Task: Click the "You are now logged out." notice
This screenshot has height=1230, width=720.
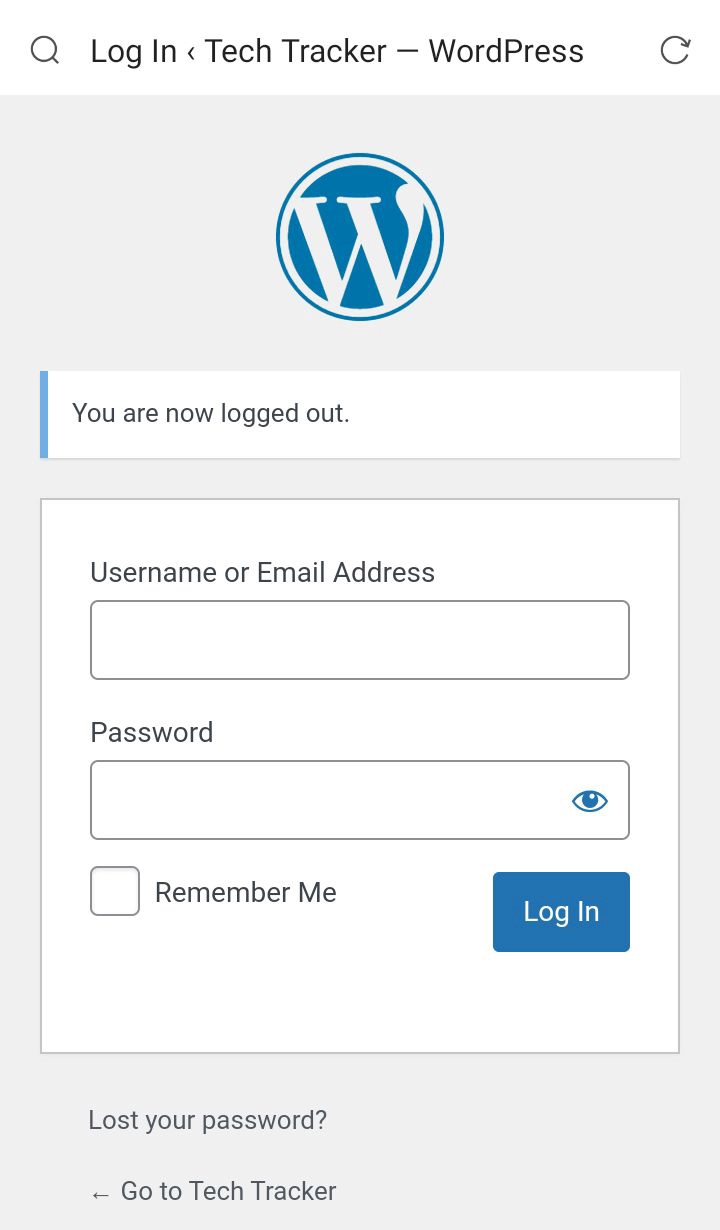Action: 211,413
